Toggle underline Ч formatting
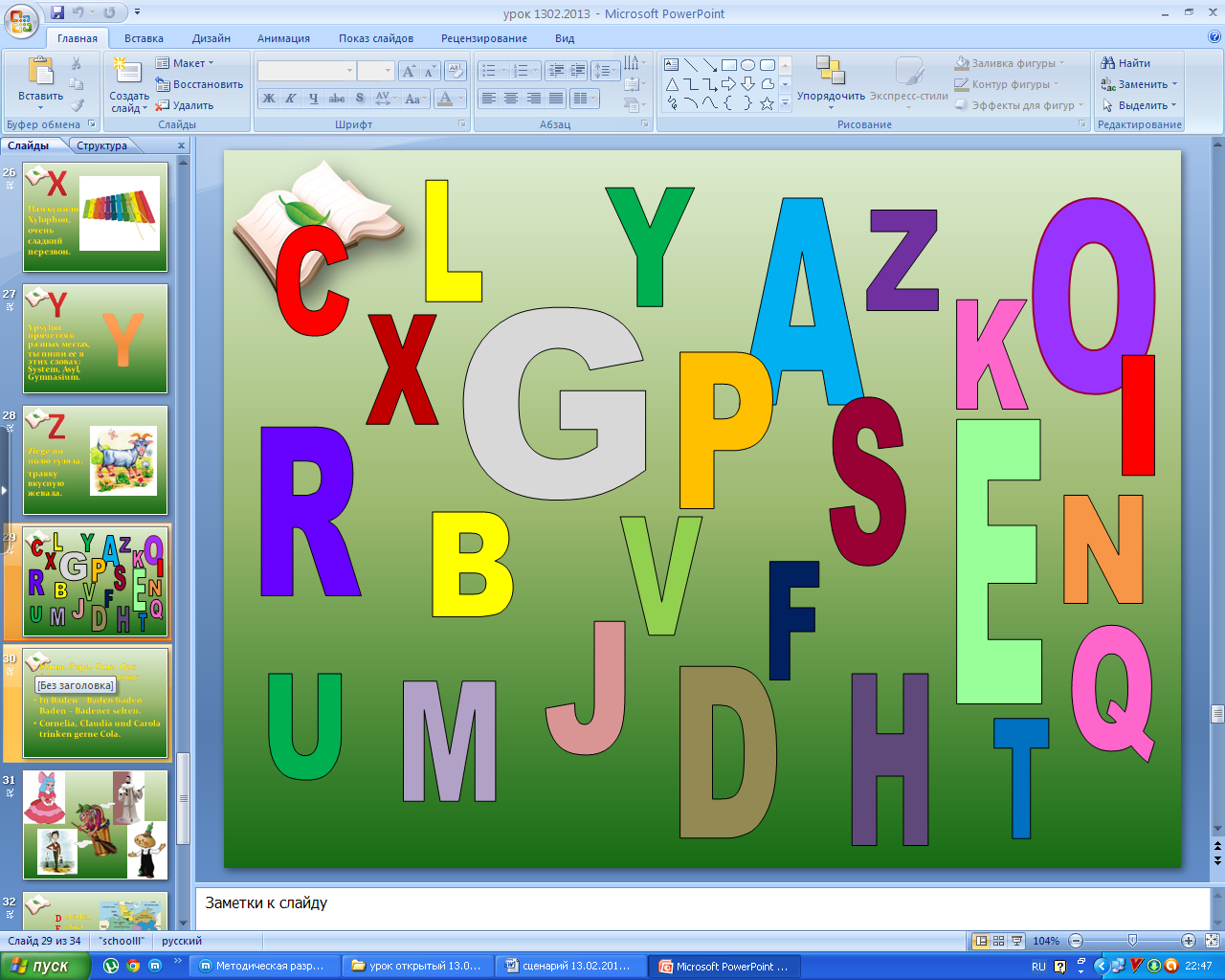The image size is (1225, 980). (313, 99)
